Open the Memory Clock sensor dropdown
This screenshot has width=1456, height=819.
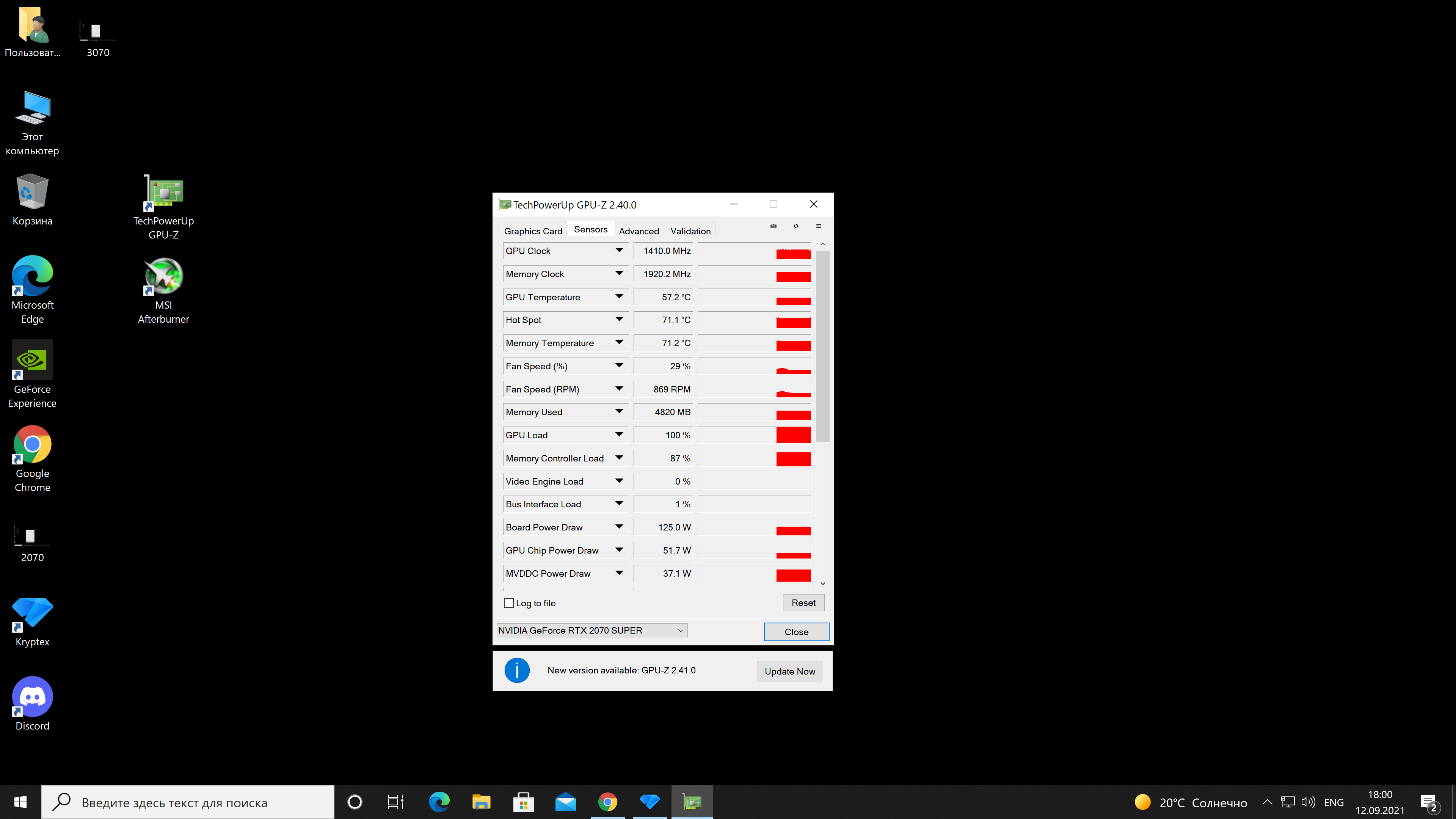coord(619,273)
